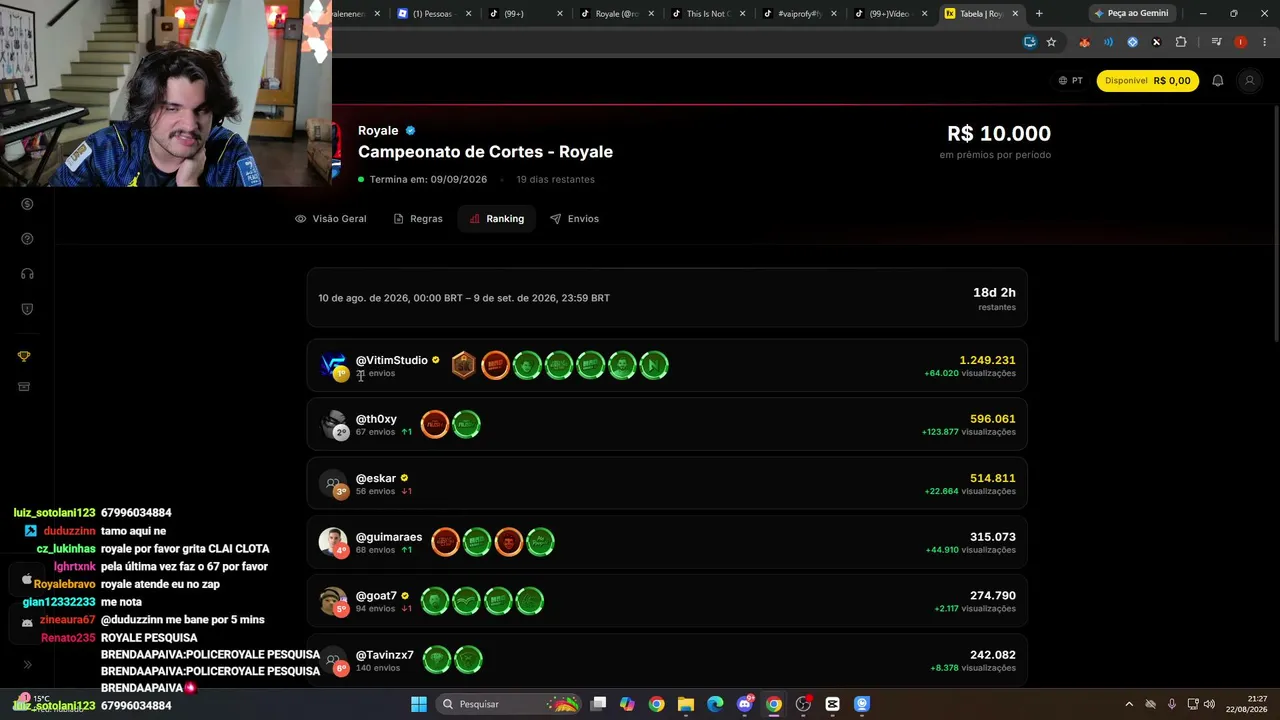
Task: Show hidden icons in the system tray
Action: pos(1129,704)
